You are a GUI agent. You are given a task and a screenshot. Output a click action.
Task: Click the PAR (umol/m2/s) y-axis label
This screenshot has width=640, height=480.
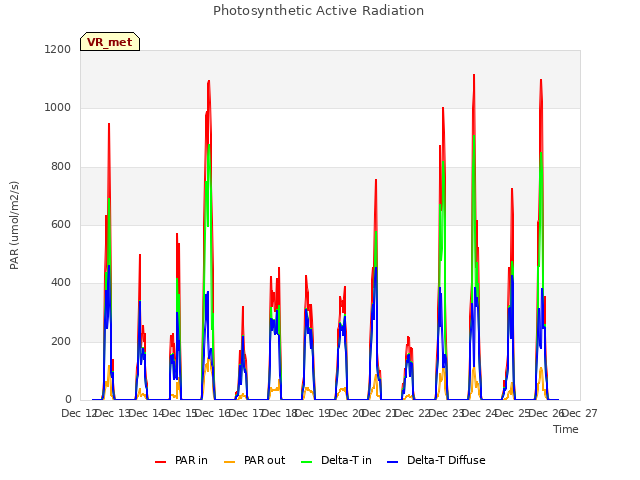click(14, 225)
